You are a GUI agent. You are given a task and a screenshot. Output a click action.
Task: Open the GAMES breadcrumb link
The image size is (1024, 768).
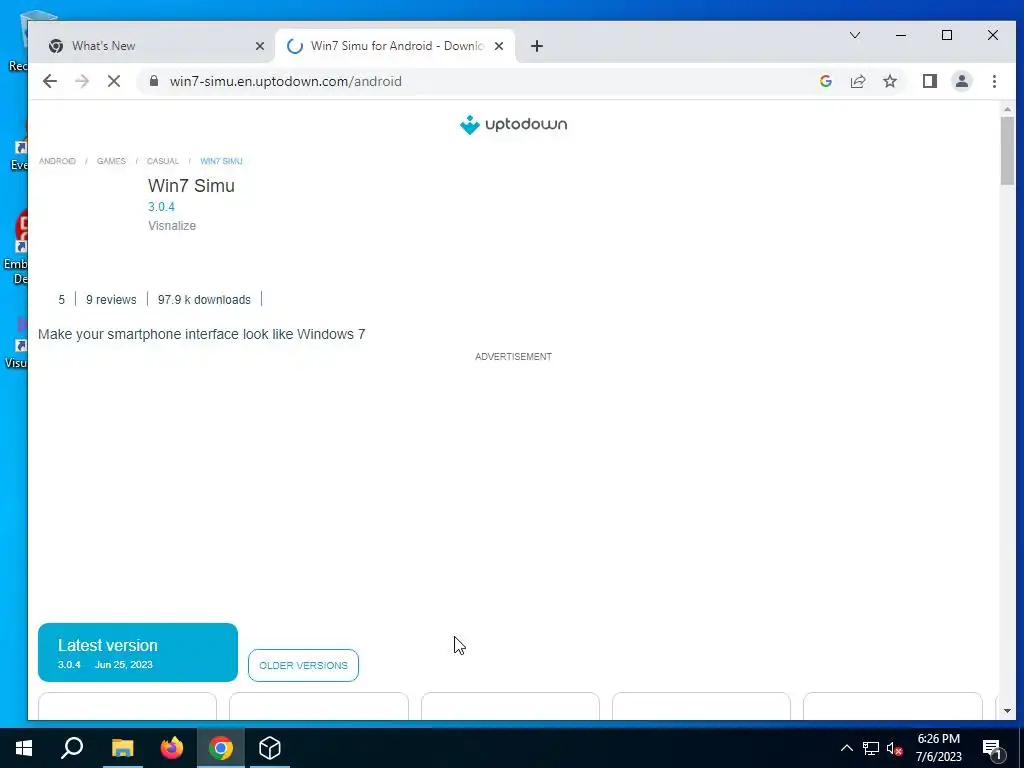[111, 161]
